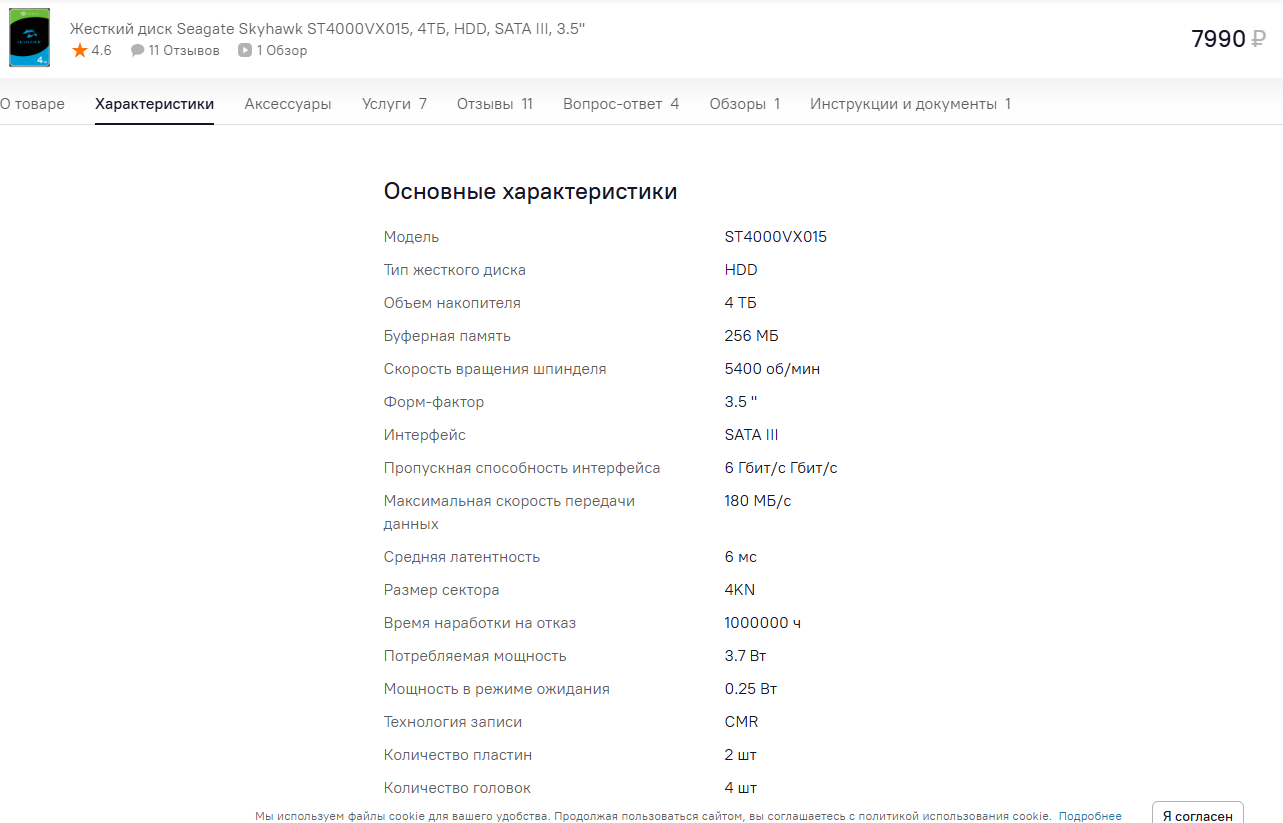Click the buffer memory value '256 МБ'
The width and height of the screenshot is (1283, 823).
752,336
